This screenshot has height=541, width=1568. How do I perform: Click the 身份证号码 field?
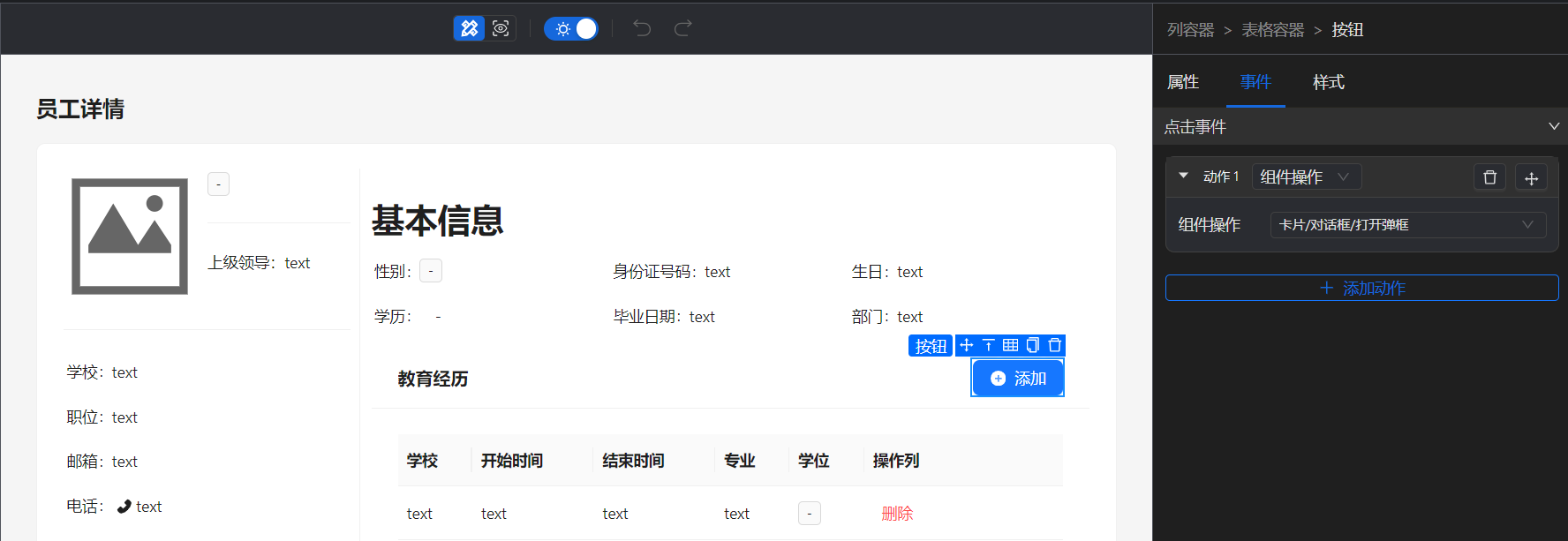coord(672,272)
